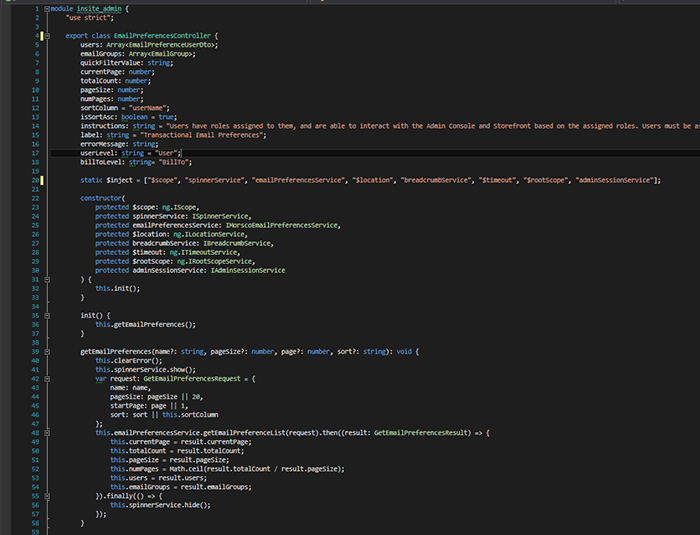Screen dimensions: 700x535
Task: Click the IAdminSessionService type name
Action: click(x=248, y=271)
